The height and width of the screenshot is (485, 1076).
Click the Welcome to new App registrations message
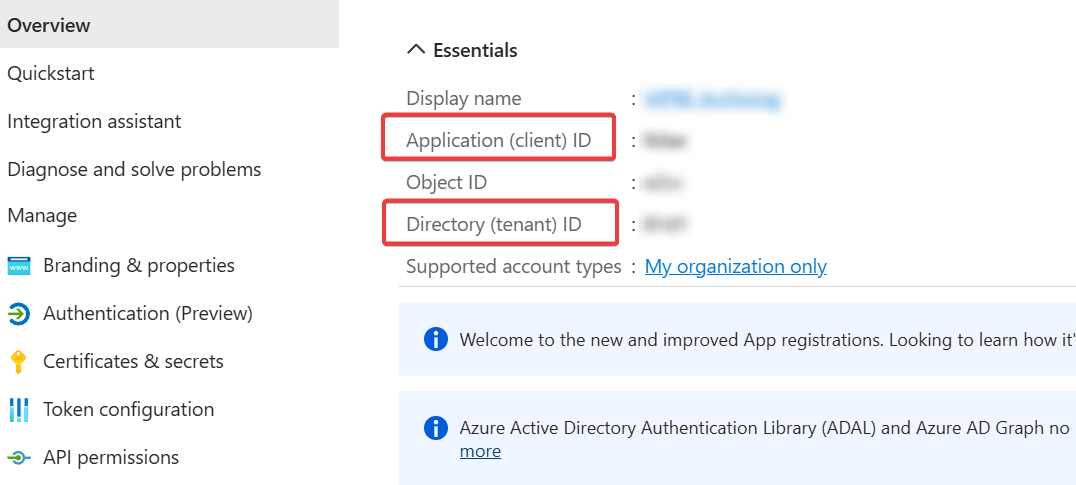pyautogui.click(x=767, y=339)
